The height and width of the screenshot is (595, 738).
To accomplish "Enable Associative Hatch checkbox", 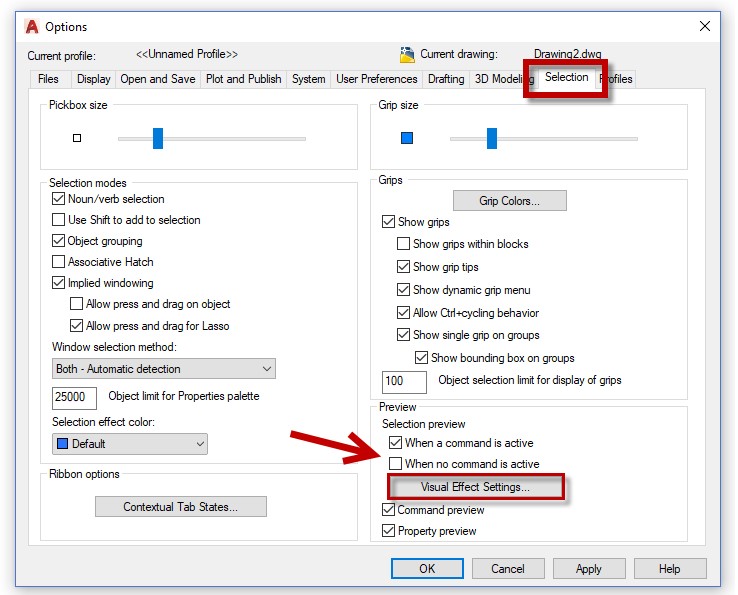I will click(x=58, y=261).
